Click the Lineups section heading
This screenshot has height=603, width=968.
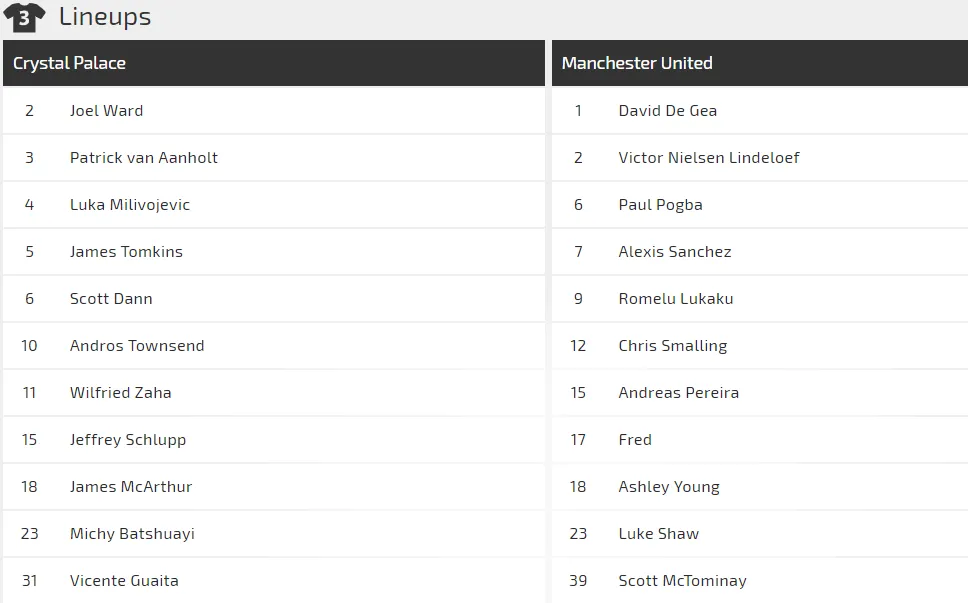tap(105, 17)
